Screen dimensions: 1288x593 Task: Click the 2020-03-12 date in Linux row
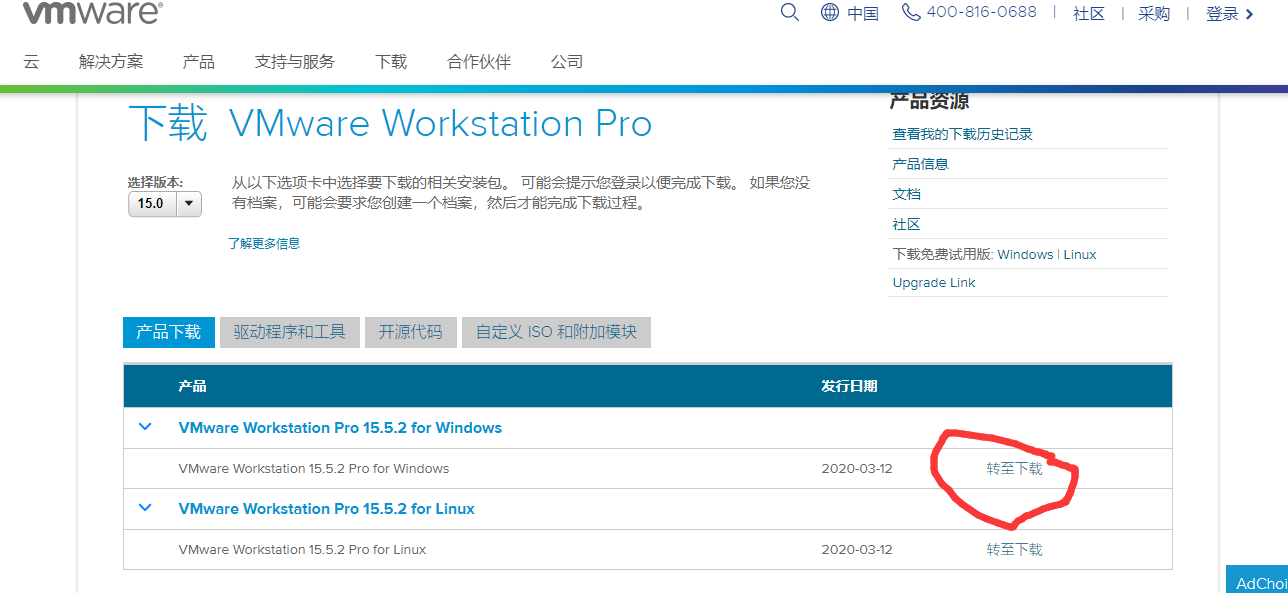pos(856,550)
